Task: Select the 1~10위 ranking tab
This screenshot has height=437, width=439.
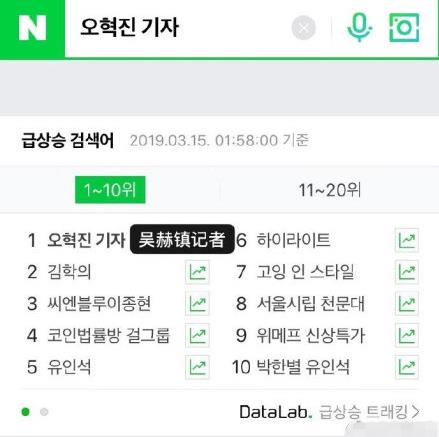Action: pyautogui.click(x=110, y=190)
